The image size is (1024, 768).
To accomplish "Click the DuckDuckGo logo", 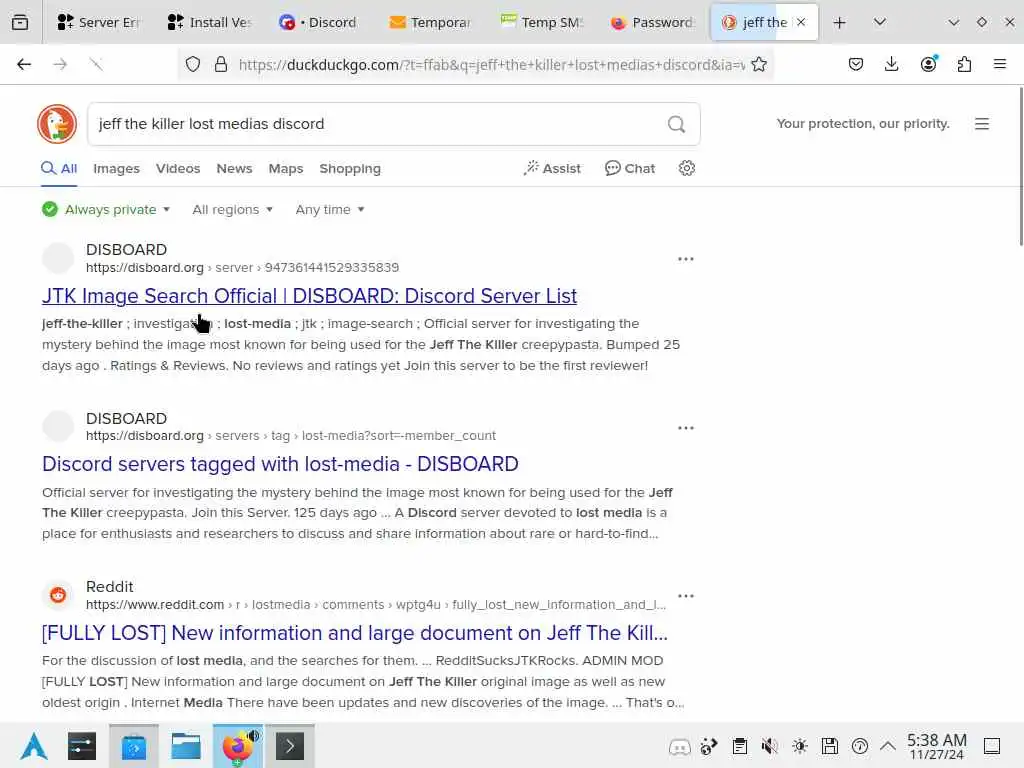I will click(x=57, y=123).
